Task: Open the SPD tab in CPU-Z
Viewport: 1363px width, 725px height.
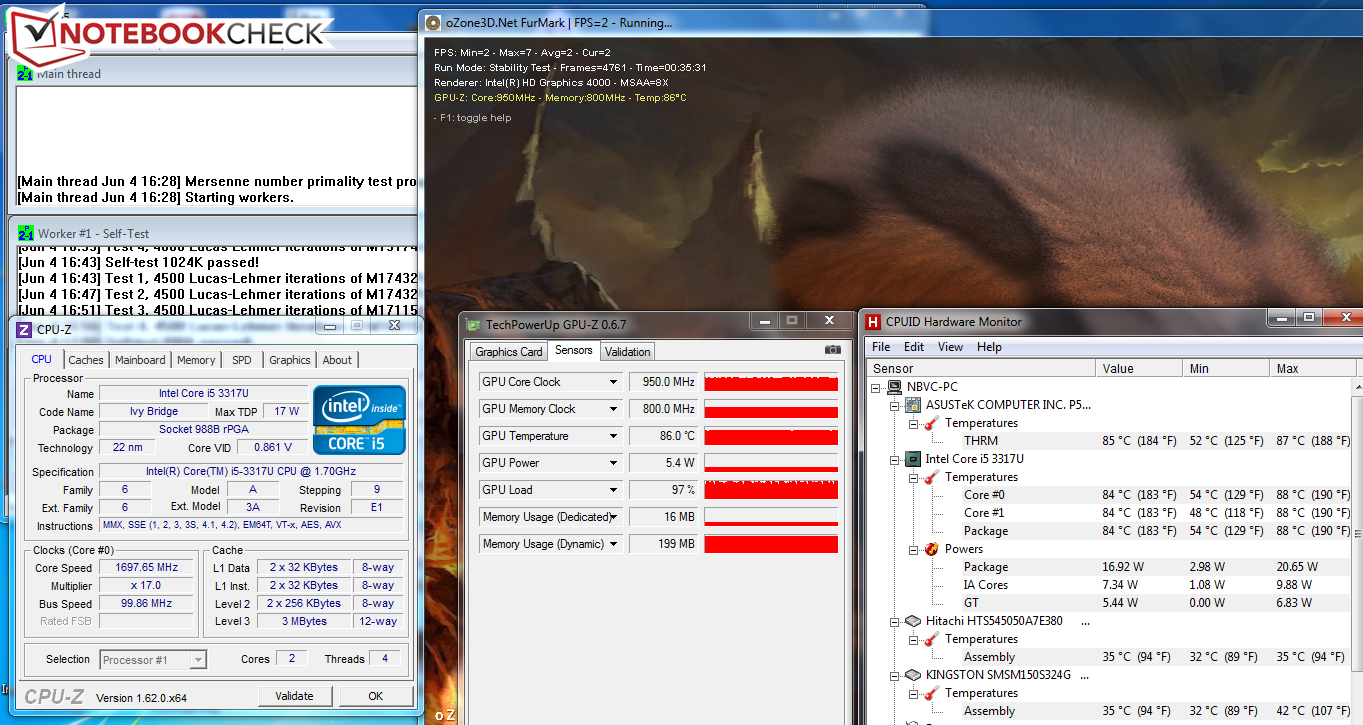Action: [x=242, y=360]
